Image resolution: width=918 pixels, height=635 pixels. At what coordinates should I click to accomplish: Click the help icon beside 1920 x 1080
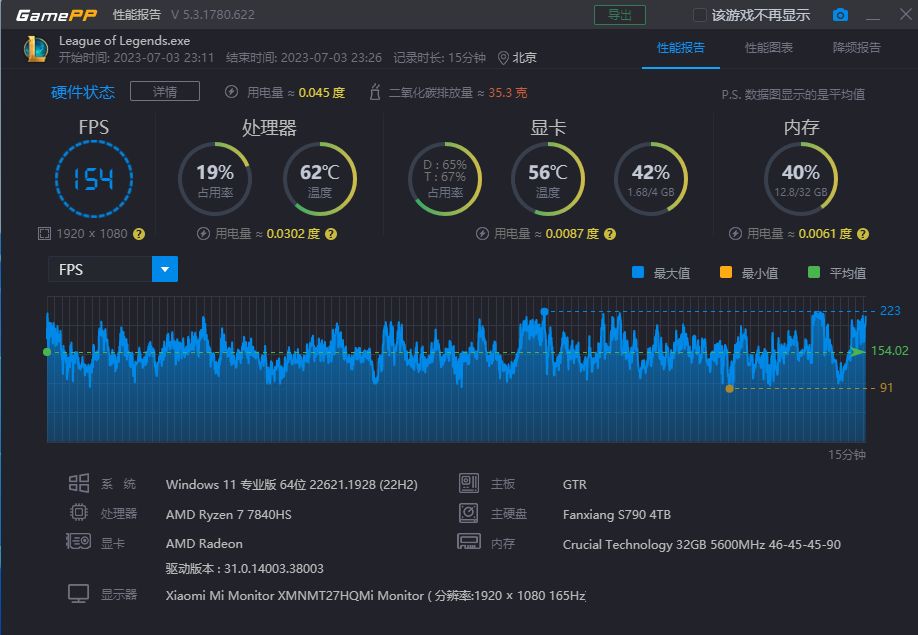click(x=139, y=234)
